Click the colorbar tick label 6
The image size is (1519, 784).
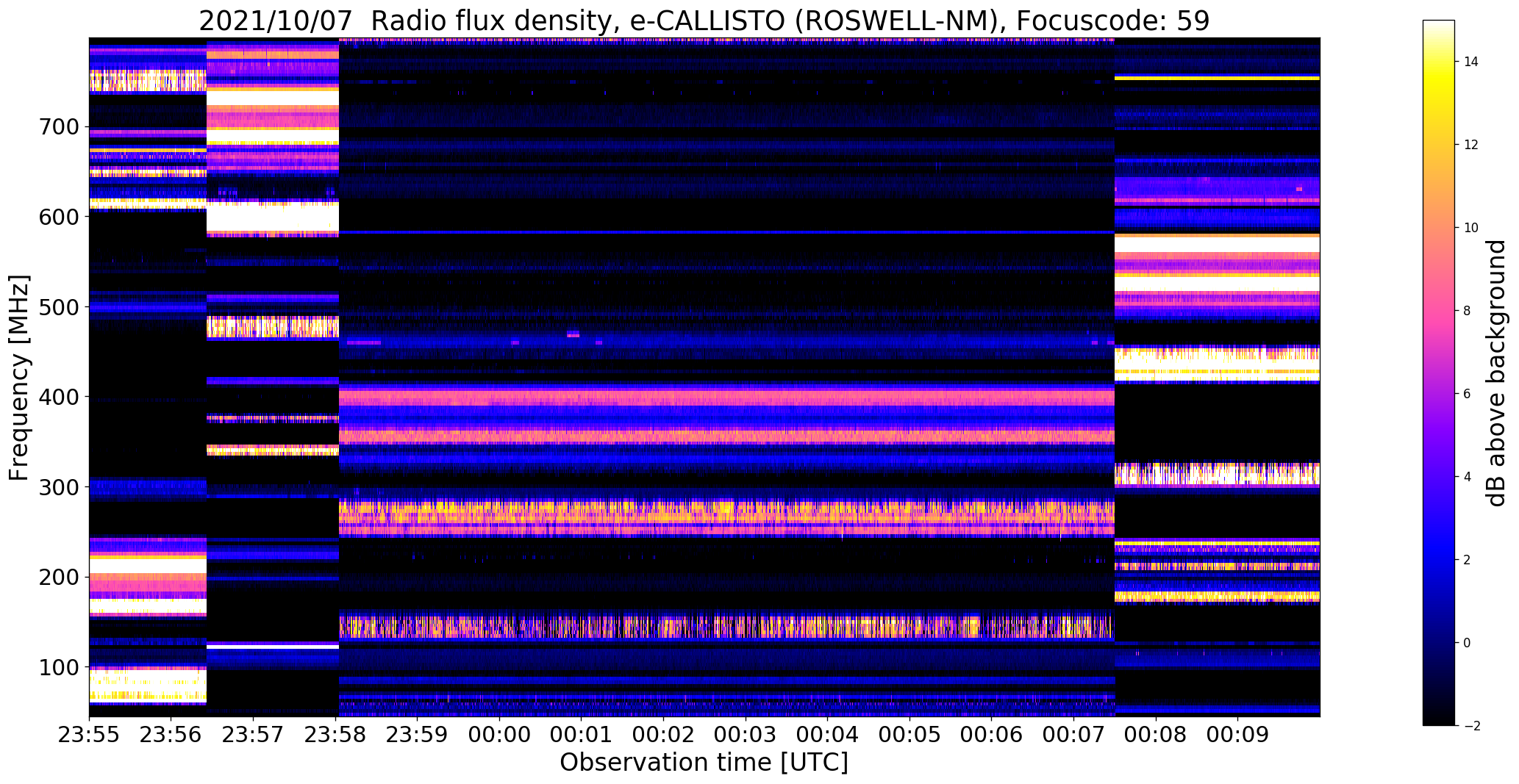[1467, 394]
